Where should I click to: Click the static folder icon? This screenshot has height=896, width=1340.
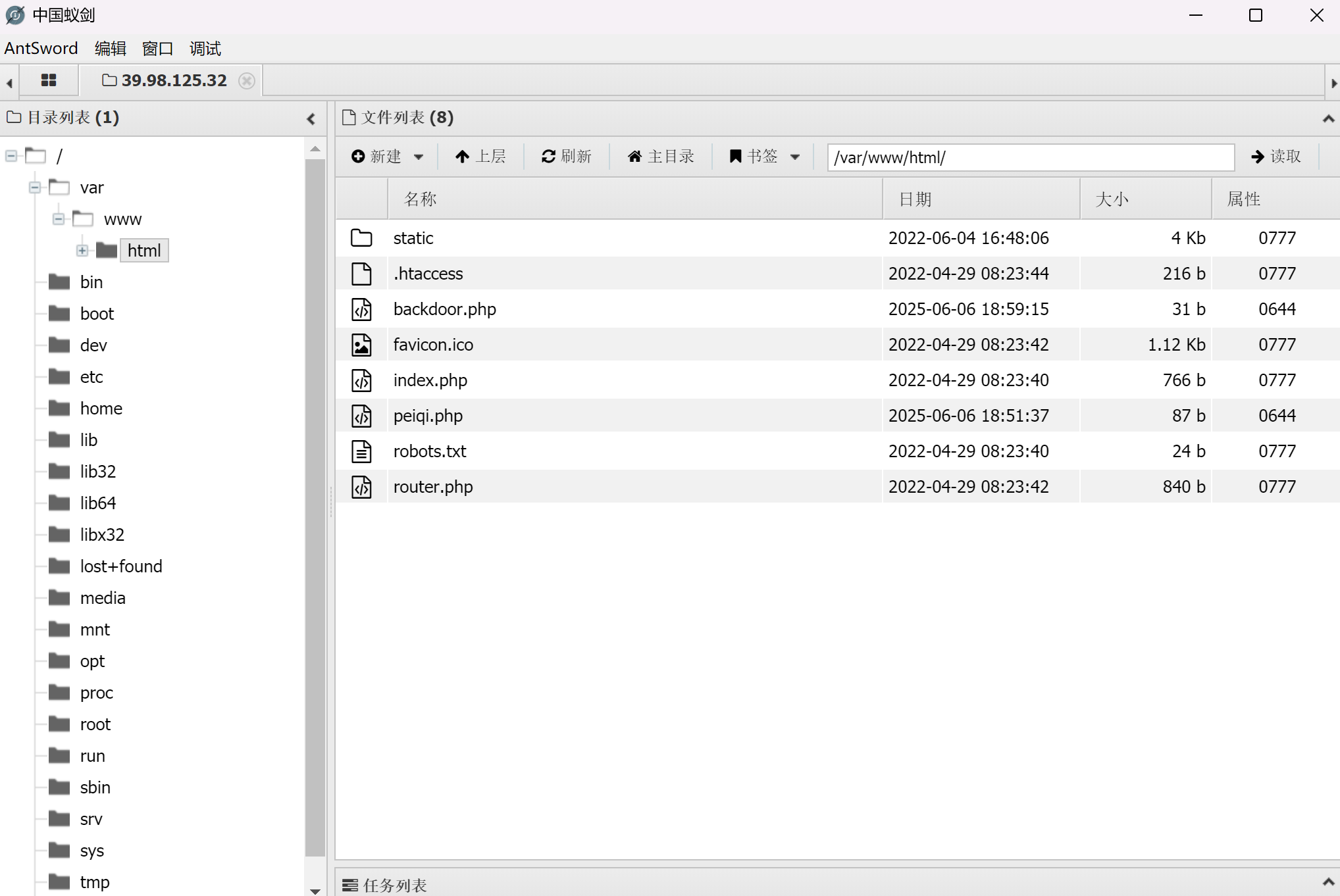pyautogui.click(x=361, y=238)
